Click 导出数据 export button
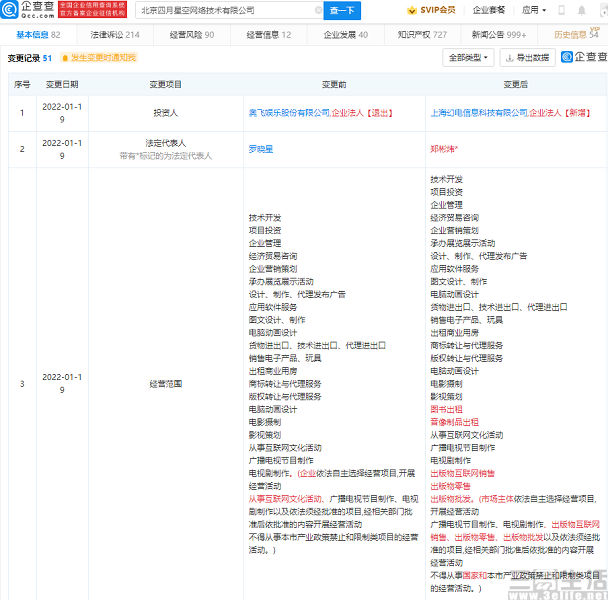This screenshot has height=600, width=608. tap(527, 58)
